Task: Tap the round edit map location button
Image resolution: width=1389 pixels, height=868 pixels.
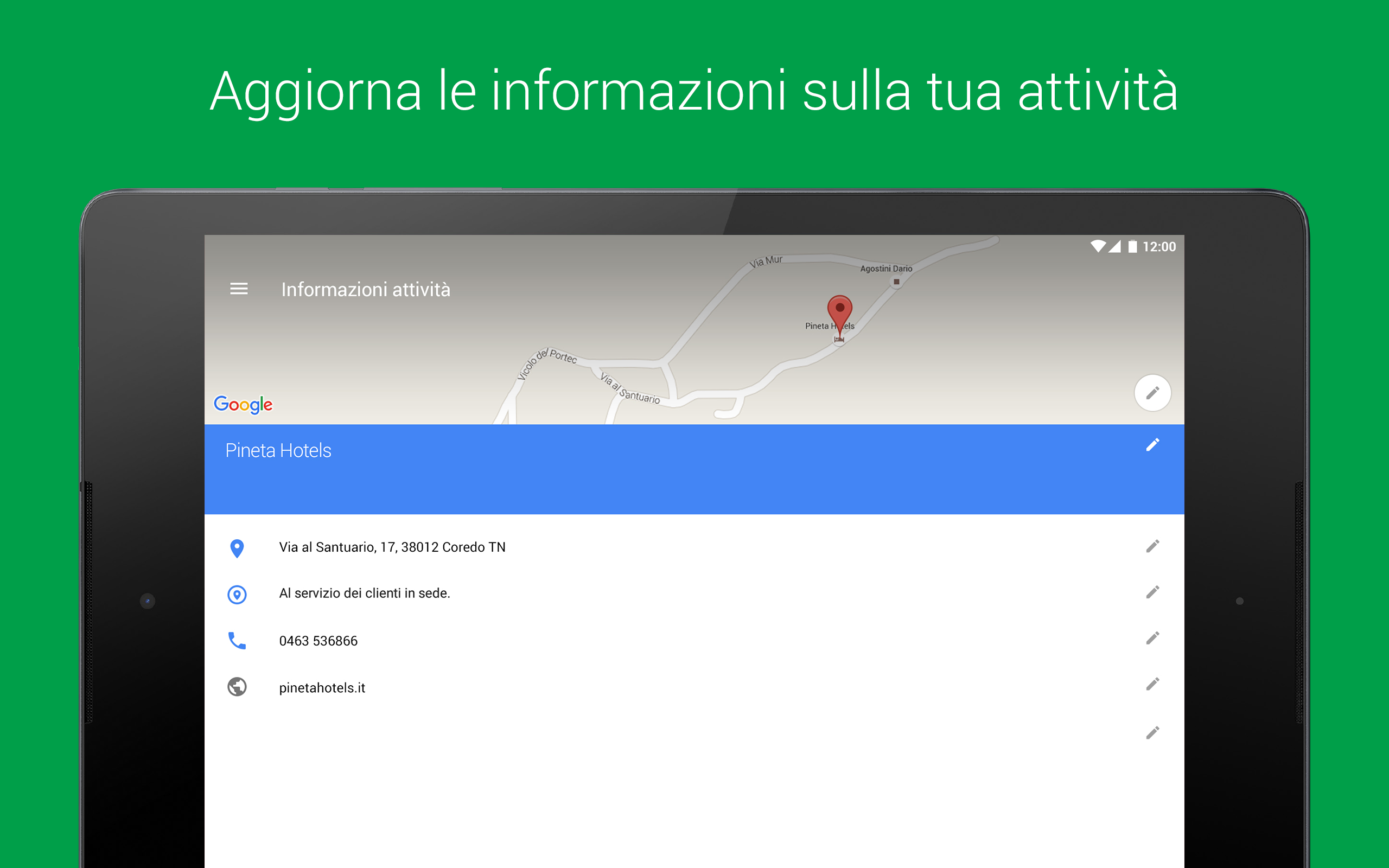Action: click(x=1152, y=393)
